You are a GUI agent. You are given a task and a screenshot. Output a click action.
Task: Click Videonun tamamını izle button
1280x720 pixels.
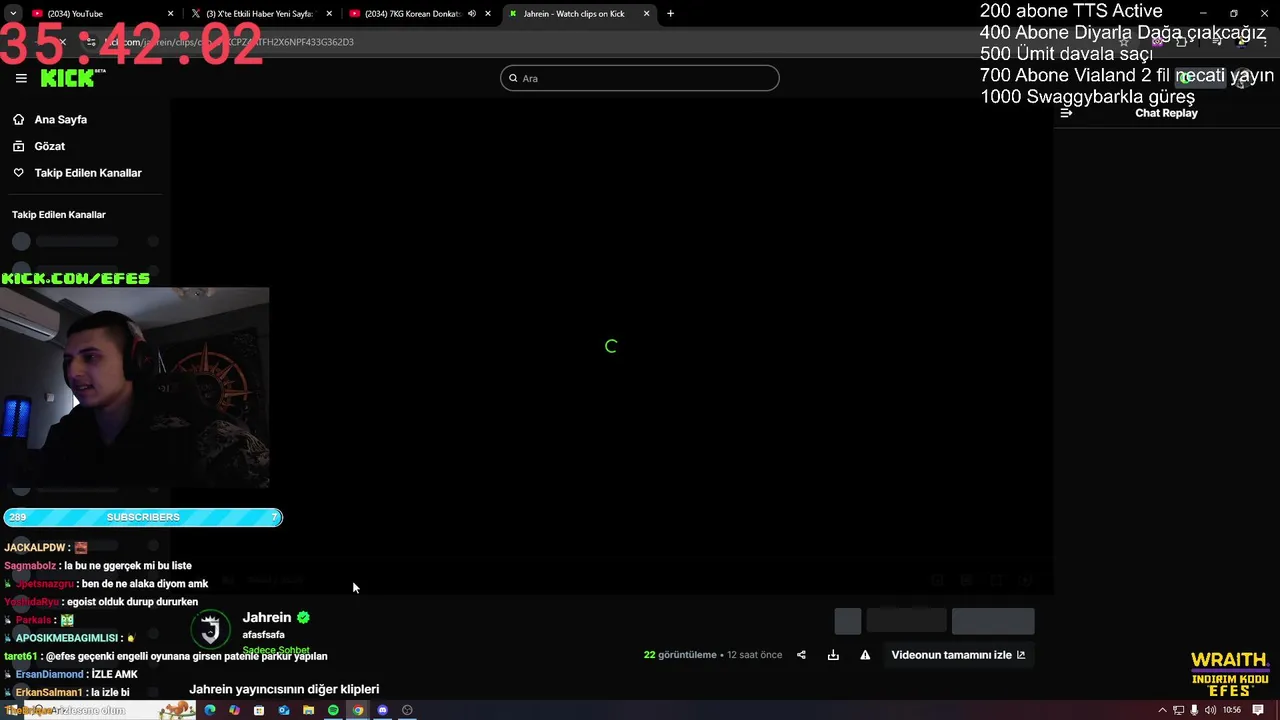pos(958,655)
